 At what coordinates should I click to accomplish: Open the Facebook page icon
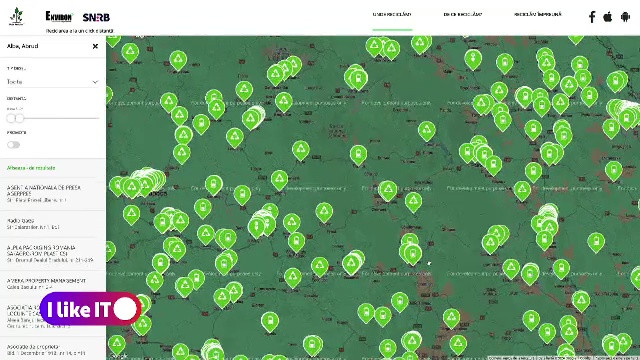[x=592, y=17]
